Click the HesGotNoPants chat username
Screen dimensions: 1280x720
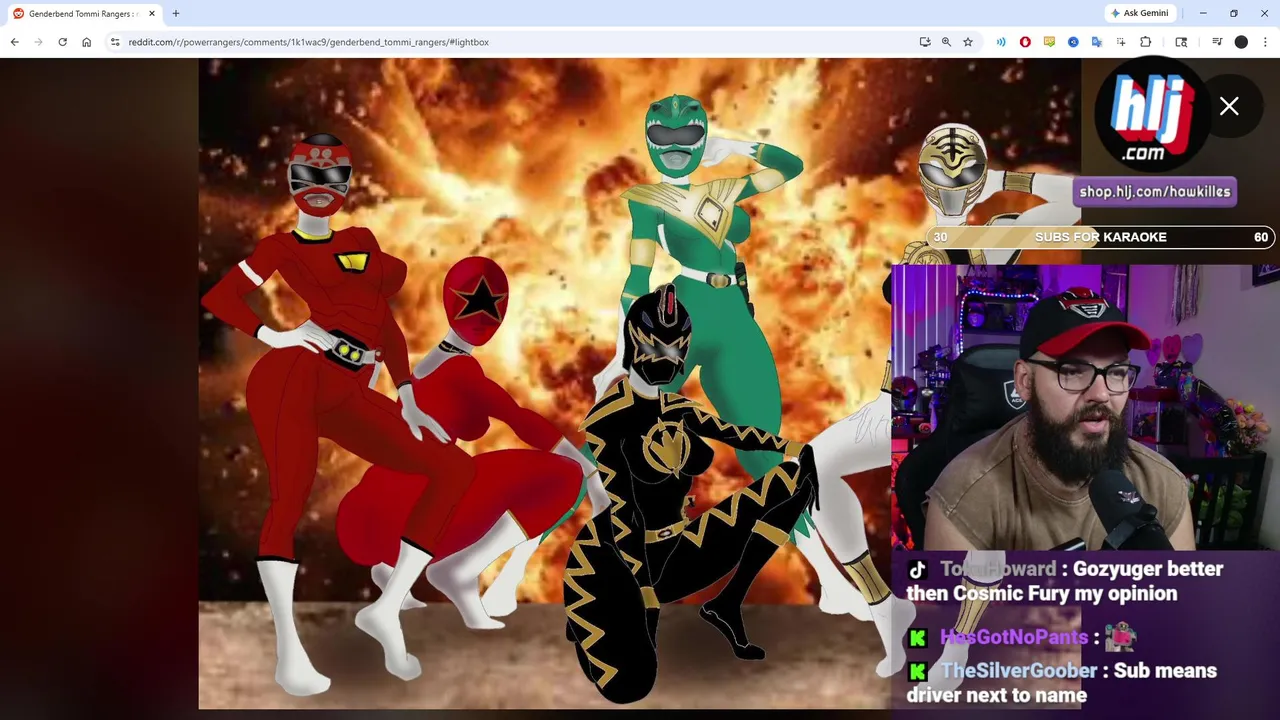tap(1014, 637)
